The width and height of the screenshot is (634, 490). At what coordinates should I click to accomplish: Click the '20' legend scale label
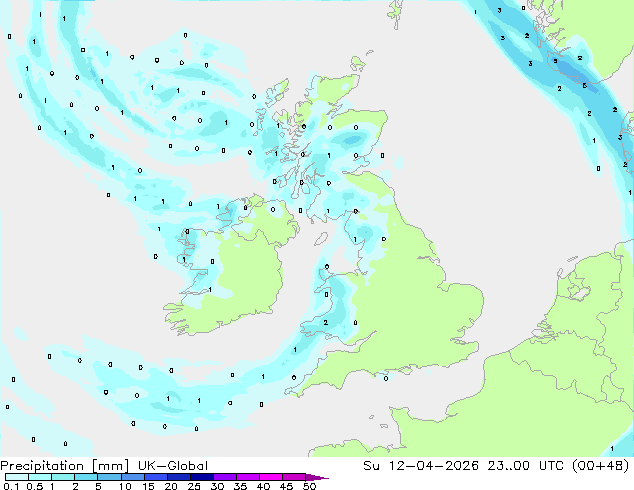pyautogui.click(x=171, y=486)
